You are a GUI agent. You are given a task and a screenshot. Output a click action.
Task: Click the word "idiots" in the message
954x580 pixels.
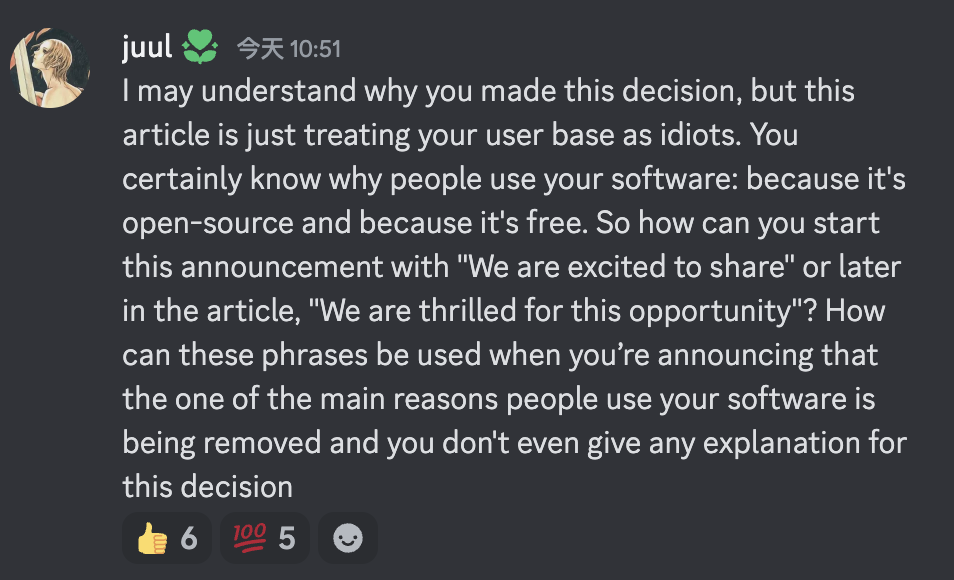(x=700, y=135)
